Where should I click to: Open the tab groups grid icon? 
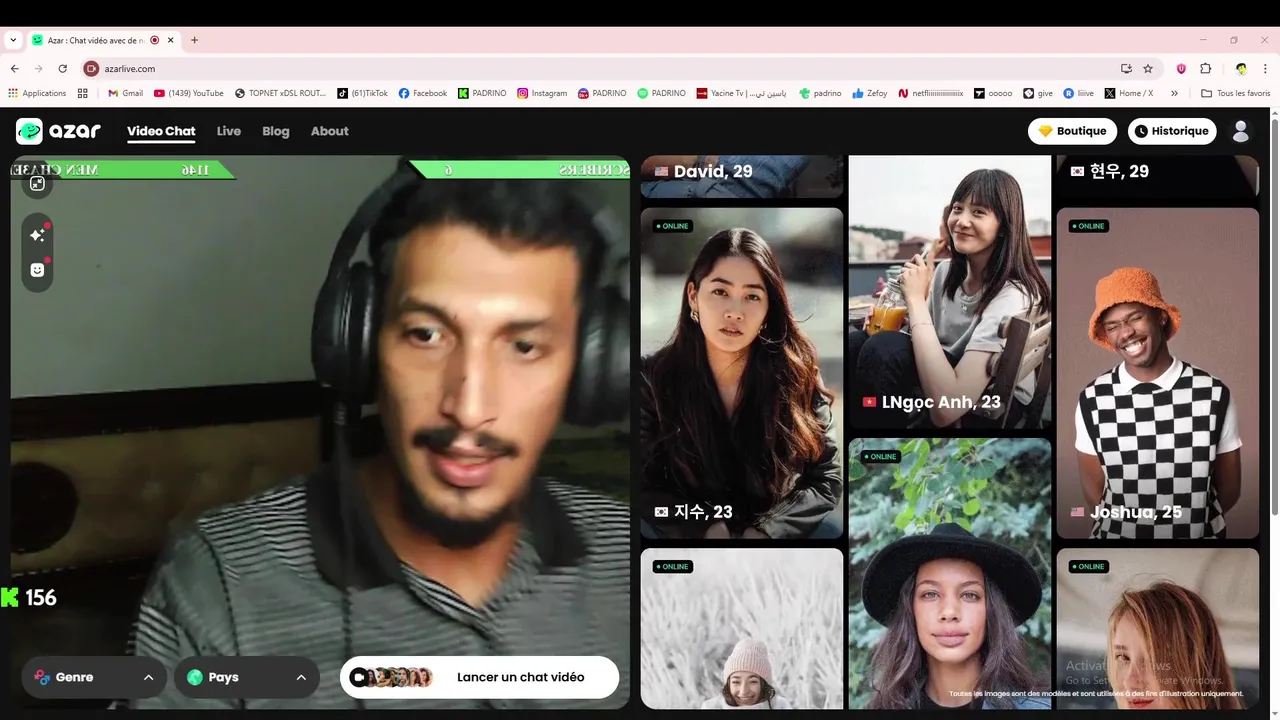click(x=83, y=93)
